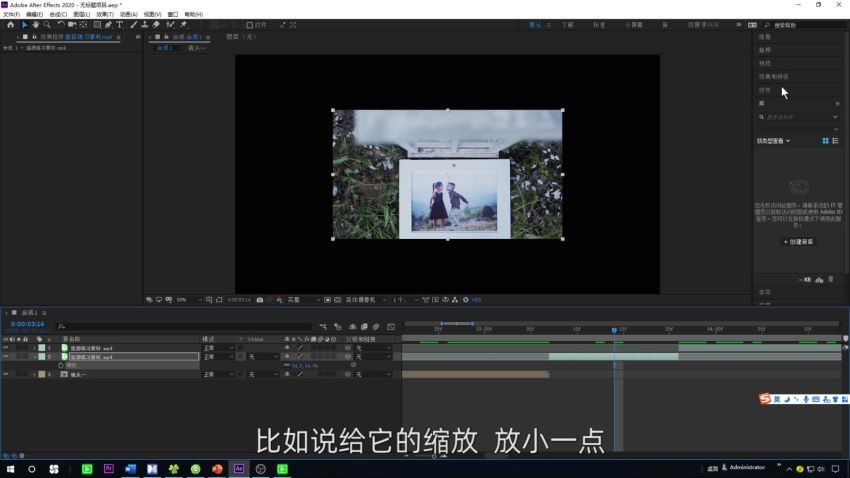Open the resolution quality dropdown below viewer
The height and width of the screenshot is (478, 850).
(303, 300)
